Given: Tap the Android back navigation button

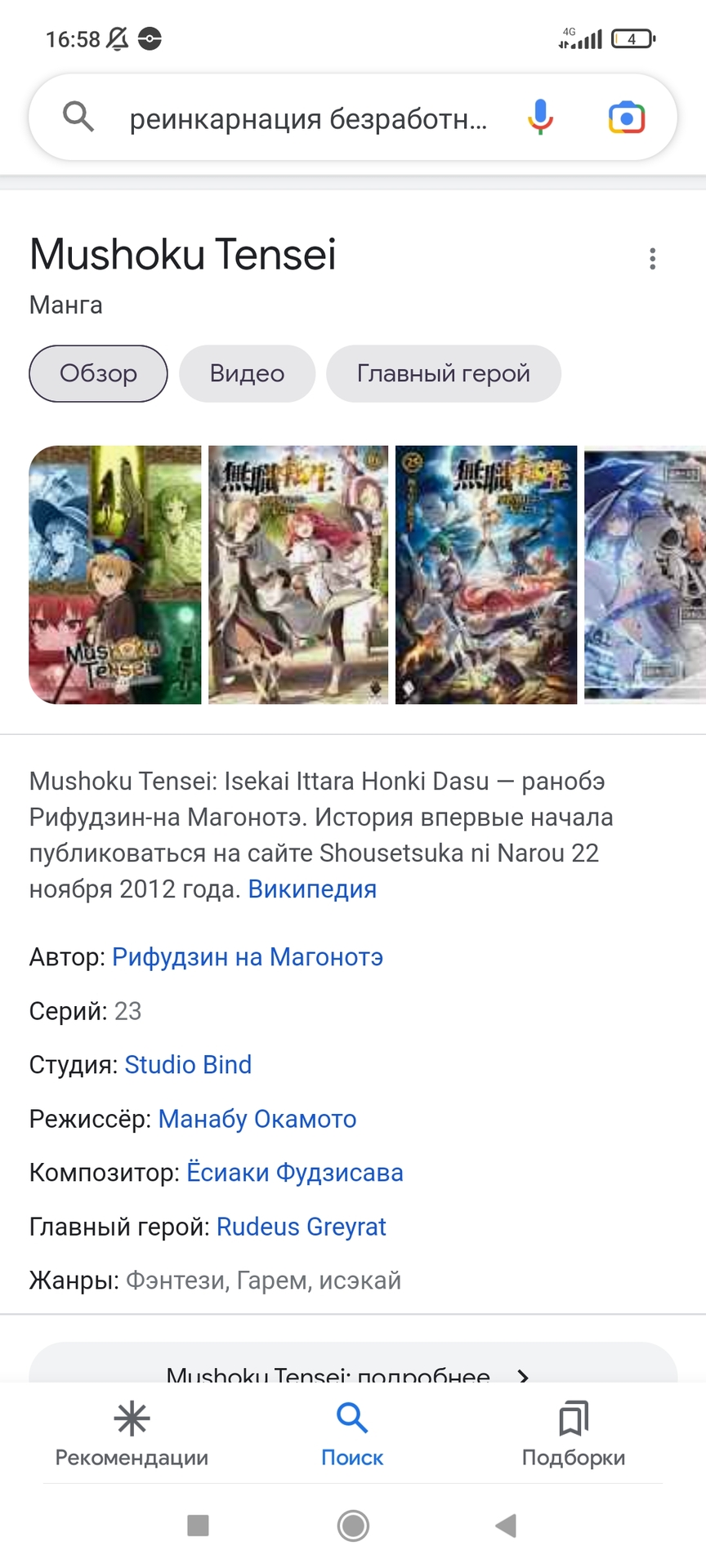Looking at the screenshot, I should click(x=506, y=1525).
